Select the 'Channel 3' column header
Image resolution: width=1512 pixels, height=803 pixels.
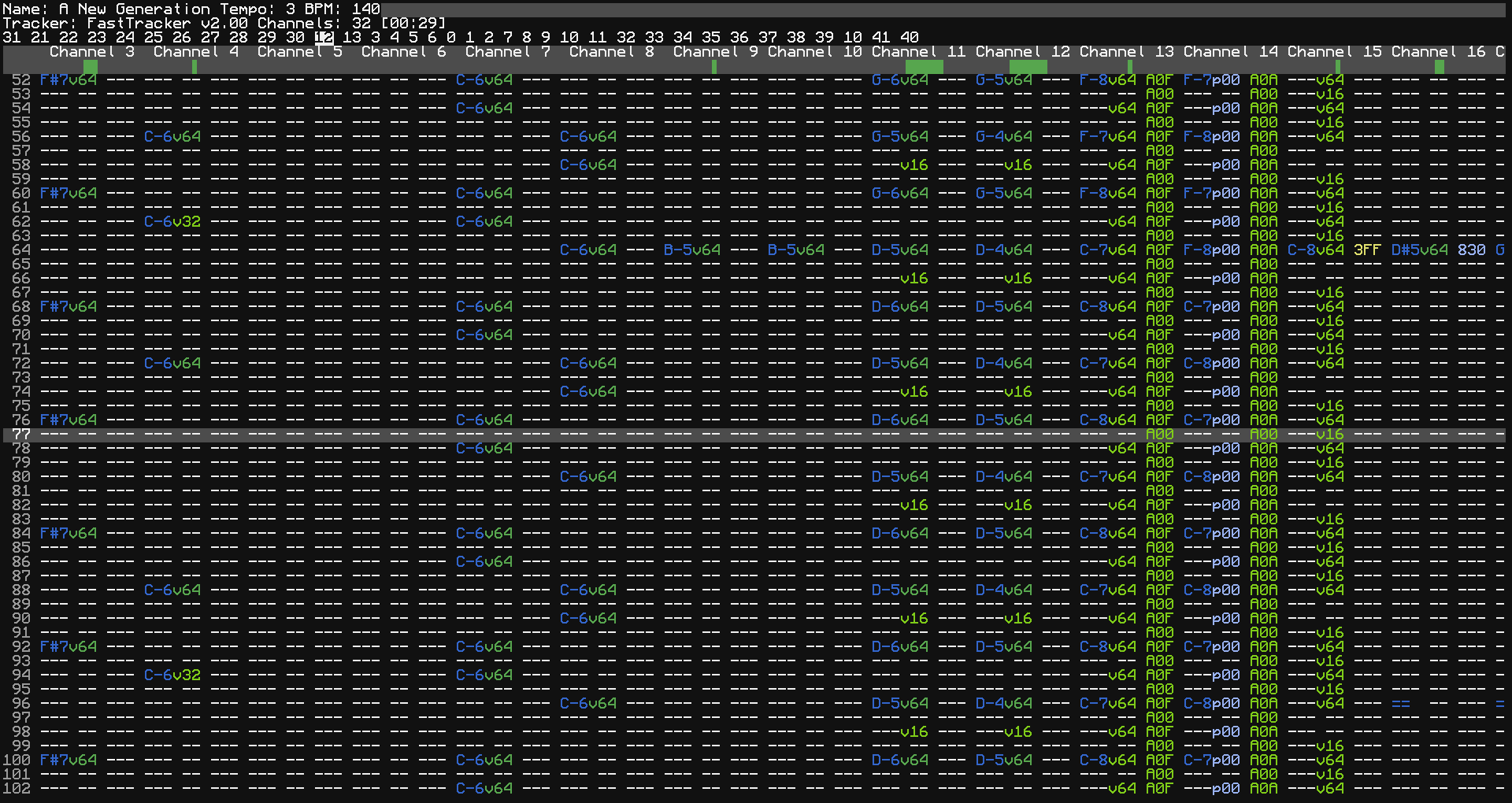pyautogui.click(x=92, y=51)
